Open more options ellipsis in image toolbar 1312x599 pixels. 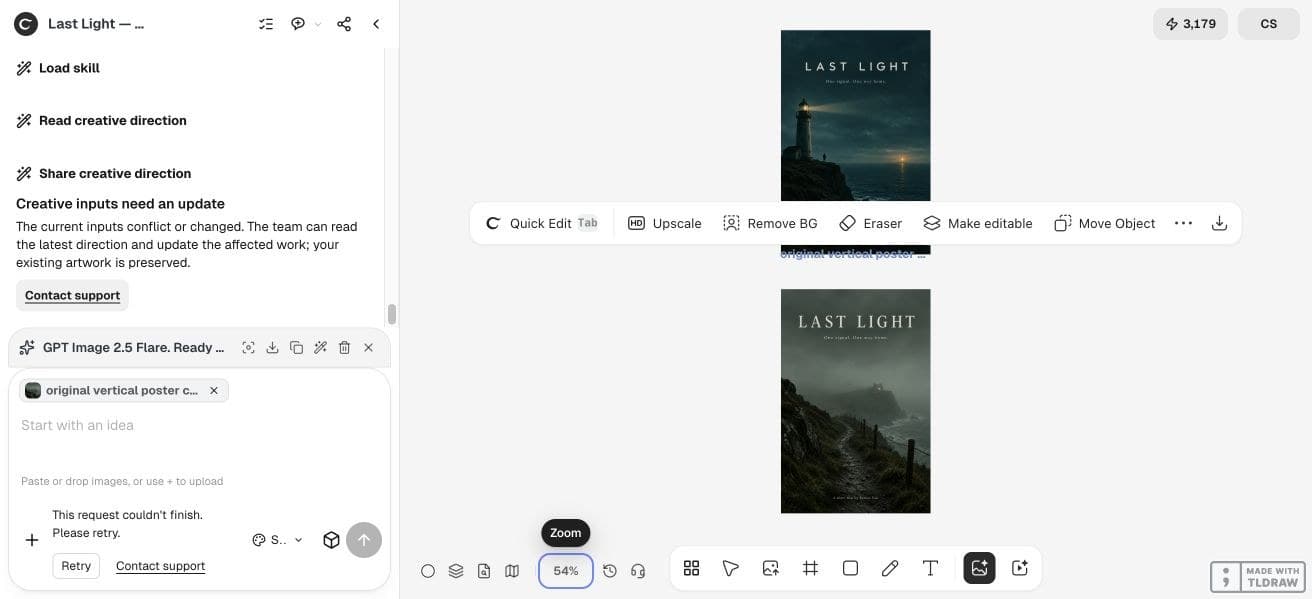pos(1183,223)
